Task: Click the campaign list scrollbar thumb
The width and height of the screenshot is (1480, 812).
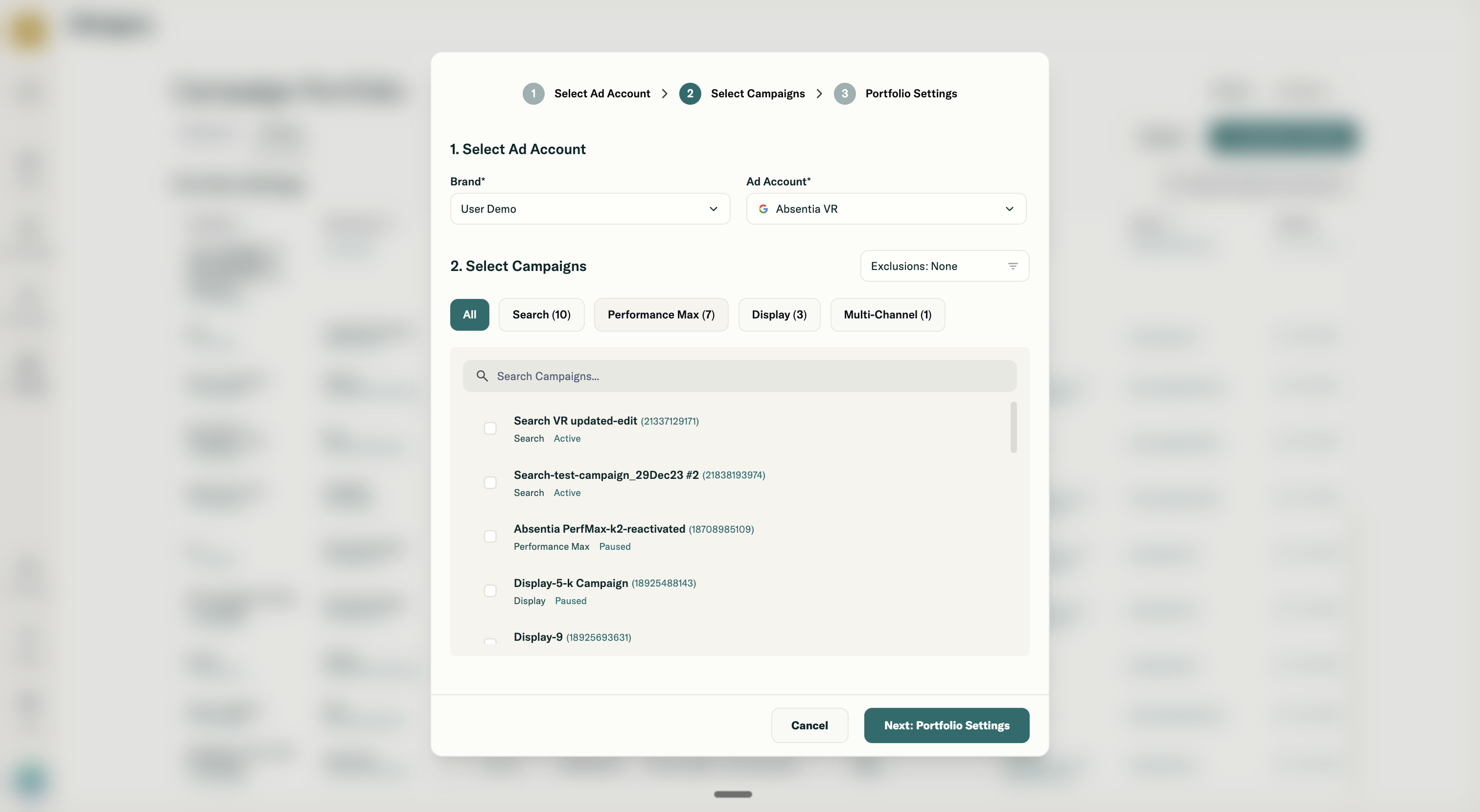Action: (1013, 427)
